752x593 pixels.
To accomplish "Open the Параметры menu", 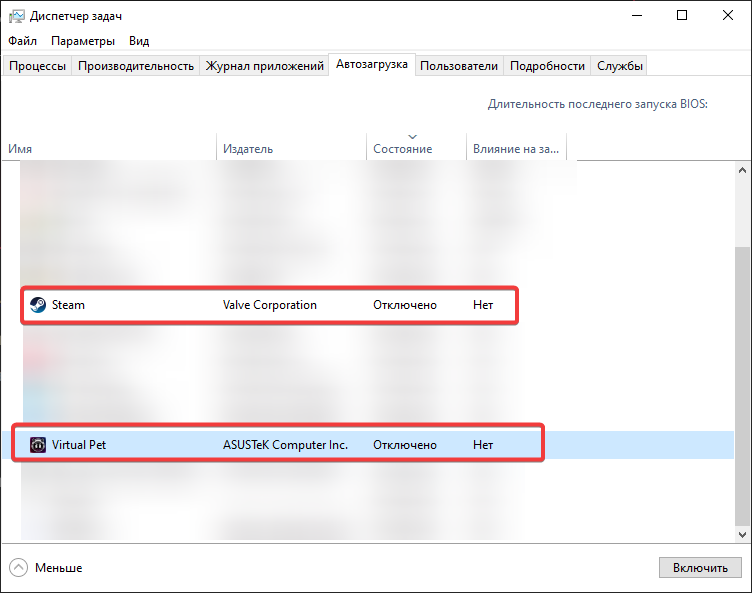I will click(x=83, y=41).
